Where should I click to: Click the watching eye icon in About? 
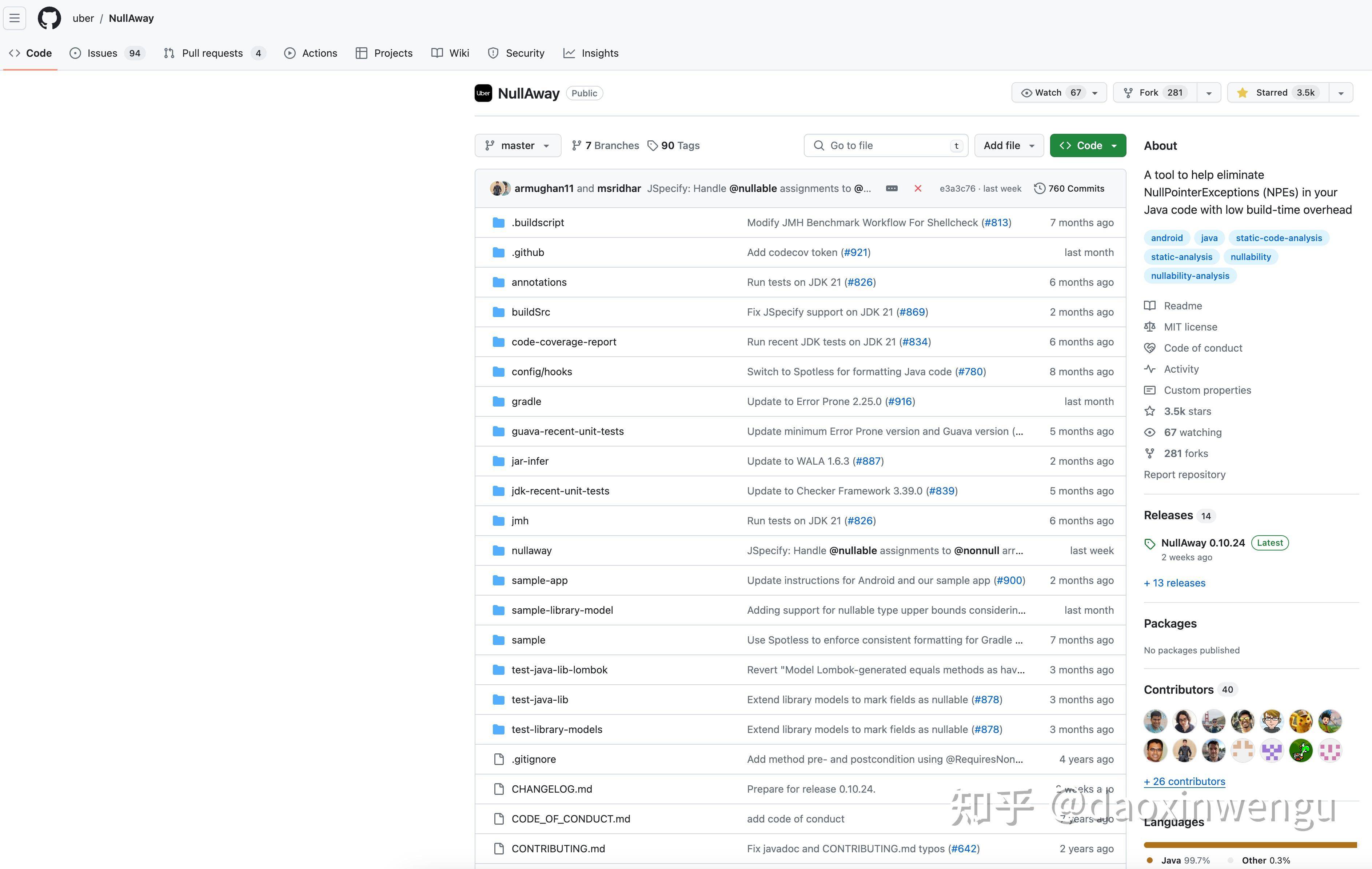click(x=1150, y=432)
